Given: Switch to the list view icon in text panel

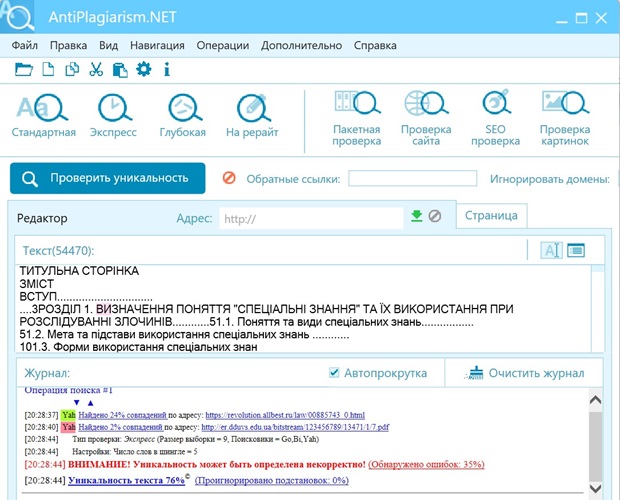Looking at the screenshot, I should click(x=576, y=250).
